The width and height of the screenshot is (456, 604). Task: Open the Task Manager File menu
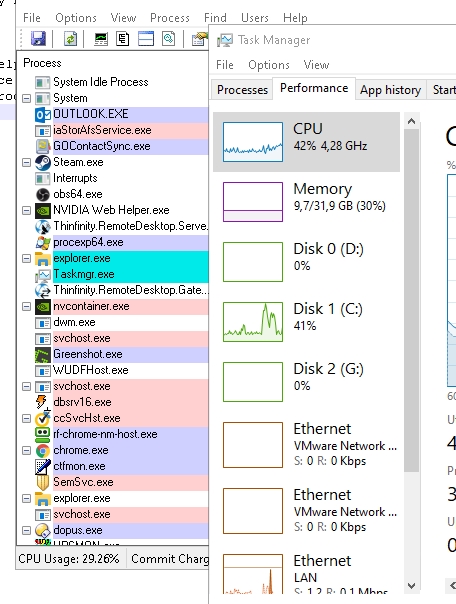tap(225, 65)
